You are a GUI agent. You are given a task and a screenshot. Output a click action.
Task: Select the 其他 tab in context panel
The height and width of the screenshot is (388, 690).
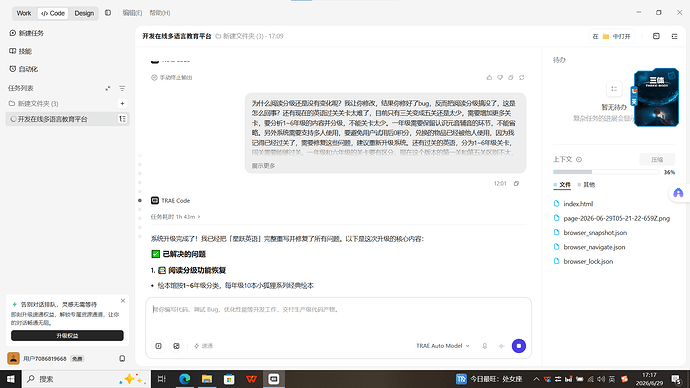coord(586,185)
